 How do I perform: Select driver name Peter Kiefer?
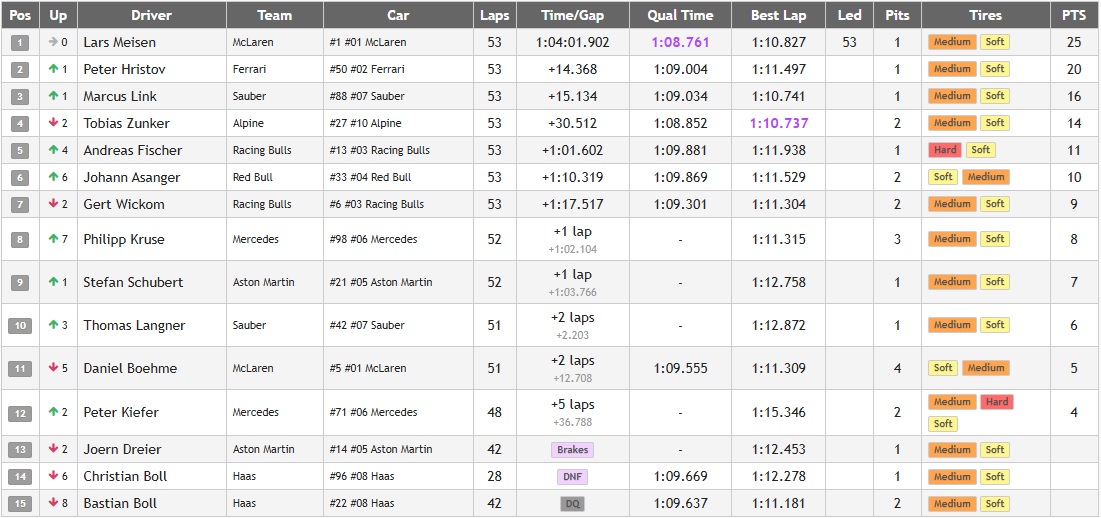click(x=121, y=412)
